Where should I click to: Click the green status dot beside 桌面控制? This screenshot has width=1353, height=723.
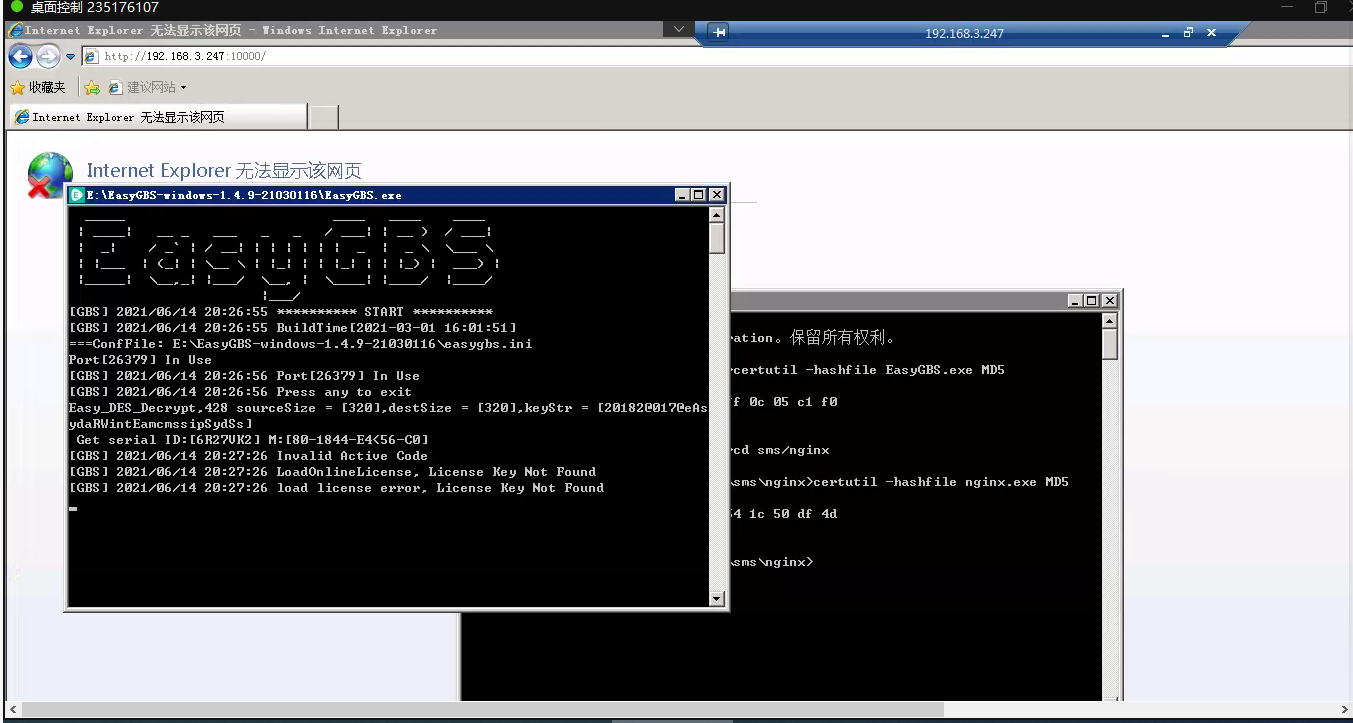tap(16, 7)
